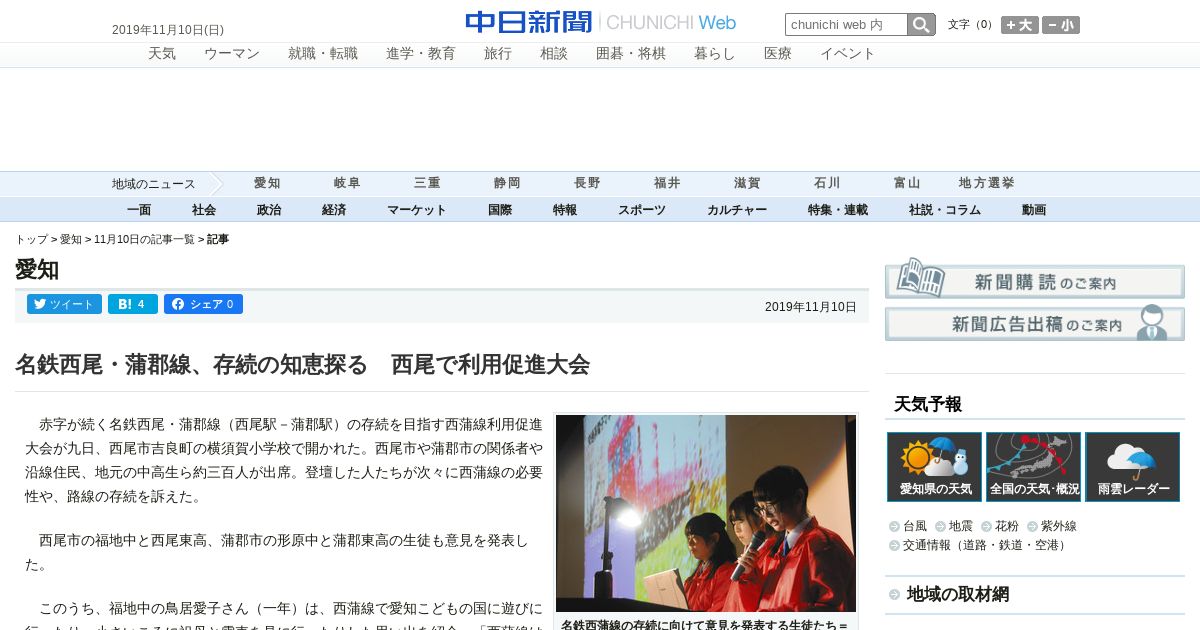This screenshot has width=1200, height=630.
Task: Open the 囲碁・将棋 top menu
Action: tap(631, 54)
